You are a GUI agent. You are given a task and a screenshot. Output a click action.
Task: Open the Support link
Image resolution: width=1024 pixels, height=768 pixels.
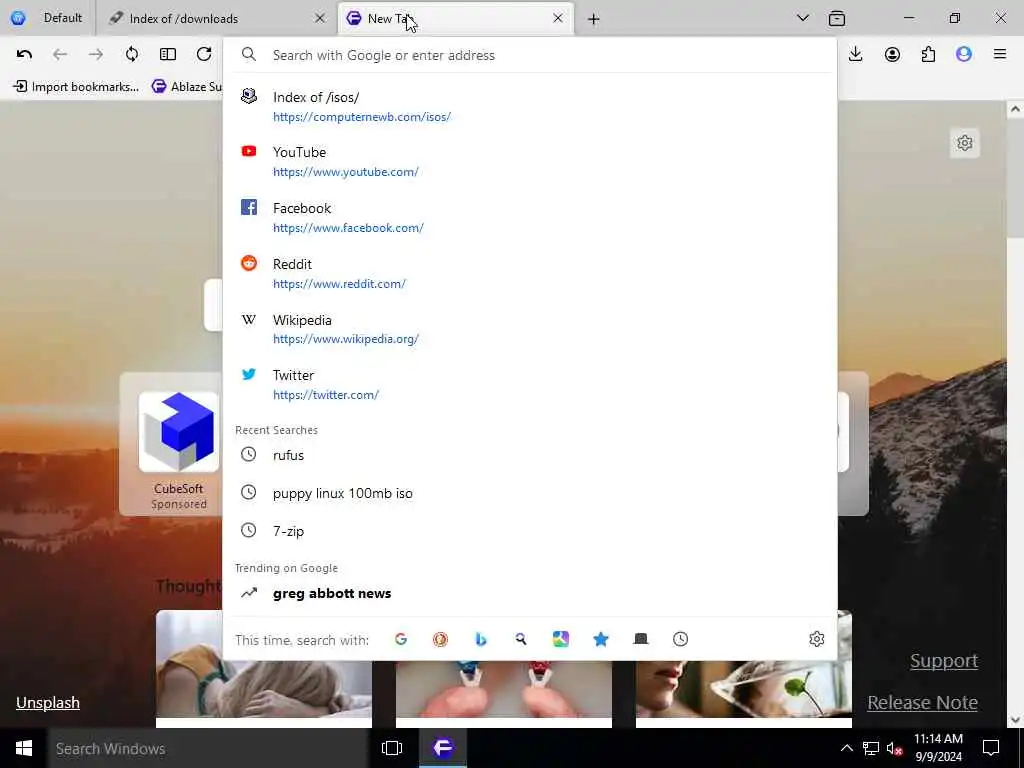[x=944, y=661]
